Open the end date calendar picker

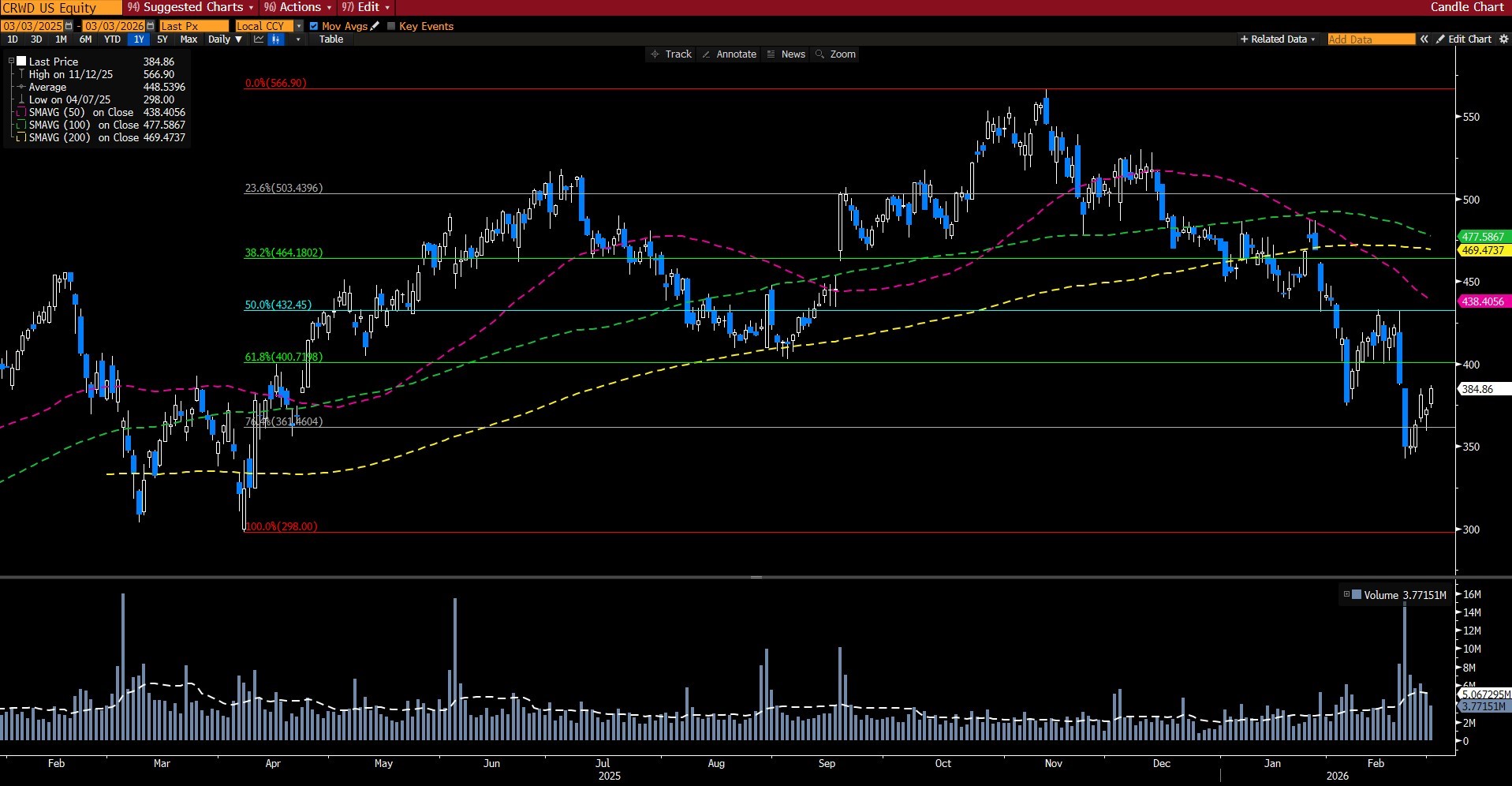click(x=151, y=26)
